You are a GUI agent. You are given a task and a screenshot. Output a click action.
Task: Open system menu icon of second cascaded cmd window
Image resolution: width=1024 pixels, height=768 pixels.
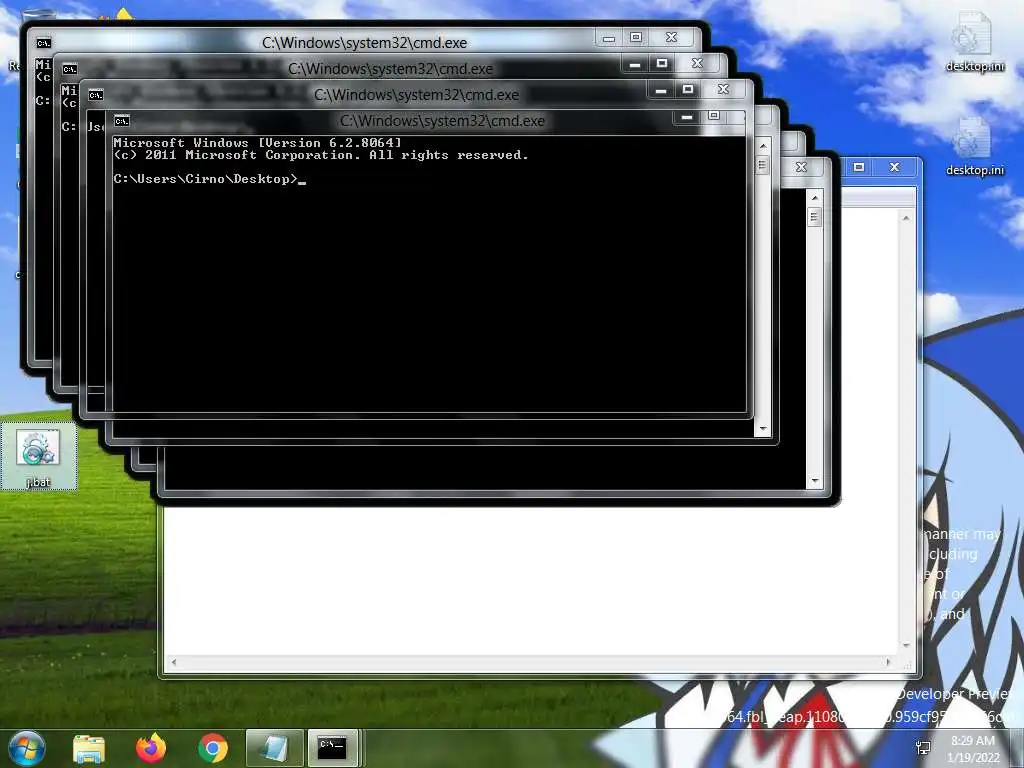click(x=70, y=69)
